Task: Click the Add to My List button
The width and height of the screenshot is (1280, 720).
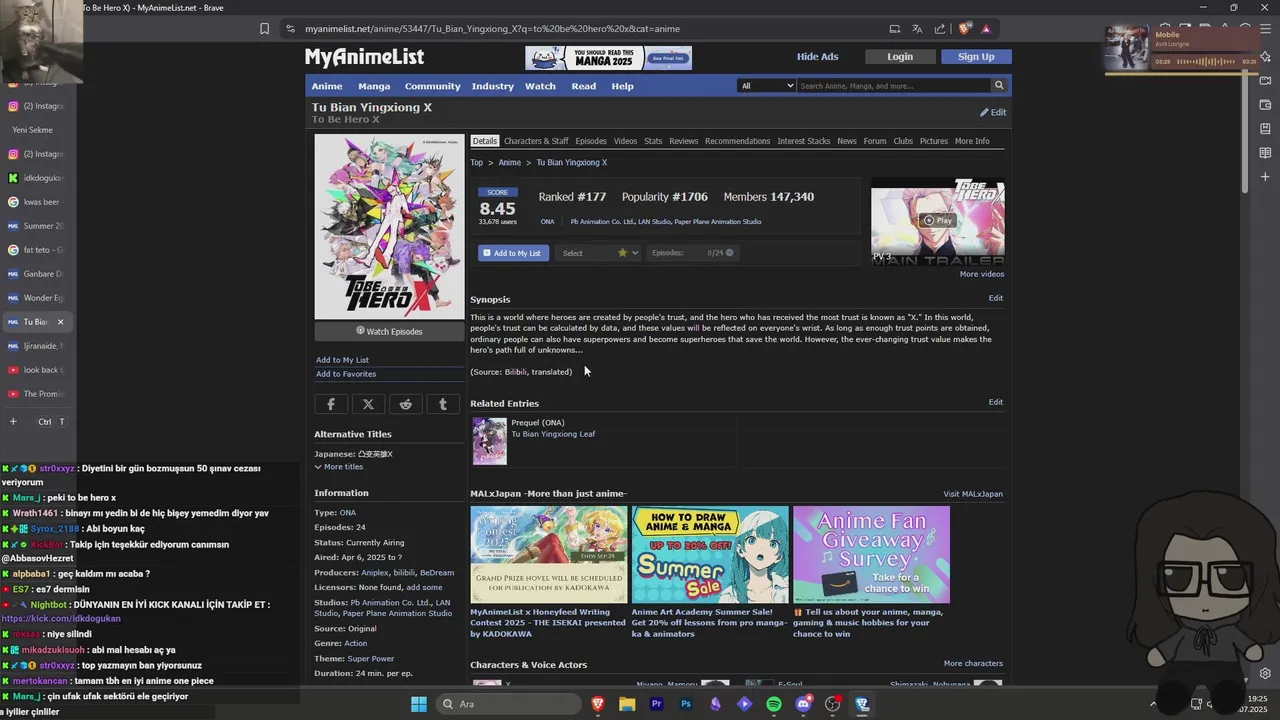Action: [x=513, y=253]
